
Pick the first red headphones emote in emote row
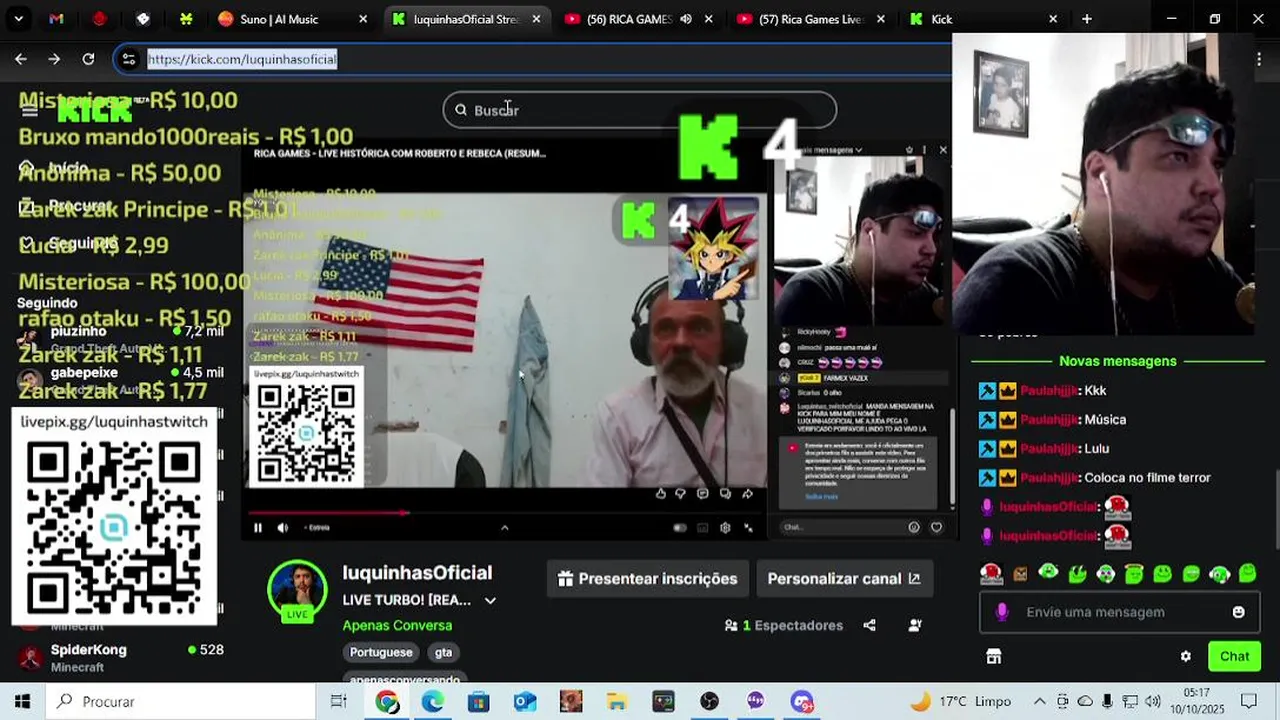click(x=991, y=574)
